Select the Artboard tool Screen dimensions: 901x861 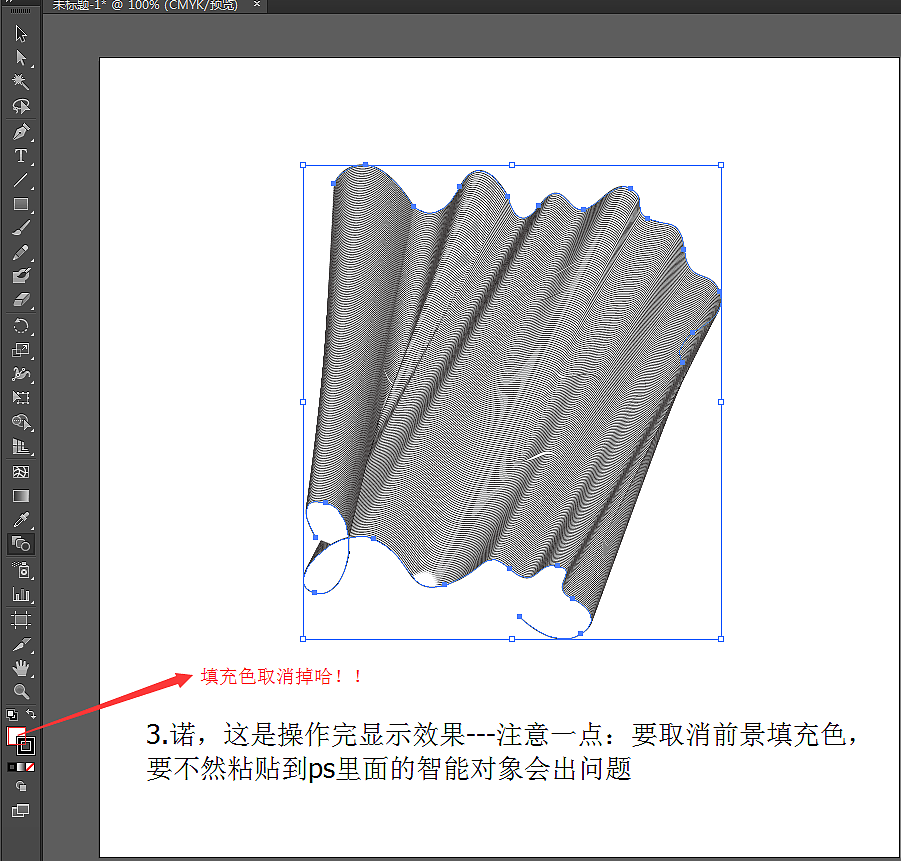[x=21, y=620]
